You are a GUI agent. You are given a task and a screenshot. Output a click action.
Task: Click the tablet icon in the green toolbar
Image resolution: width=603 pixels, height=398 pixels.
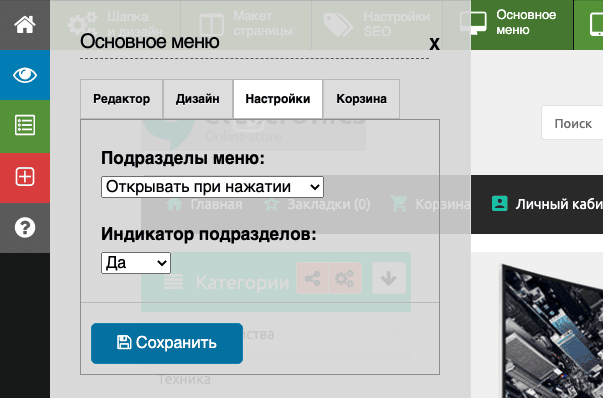[x=596, y=24]
